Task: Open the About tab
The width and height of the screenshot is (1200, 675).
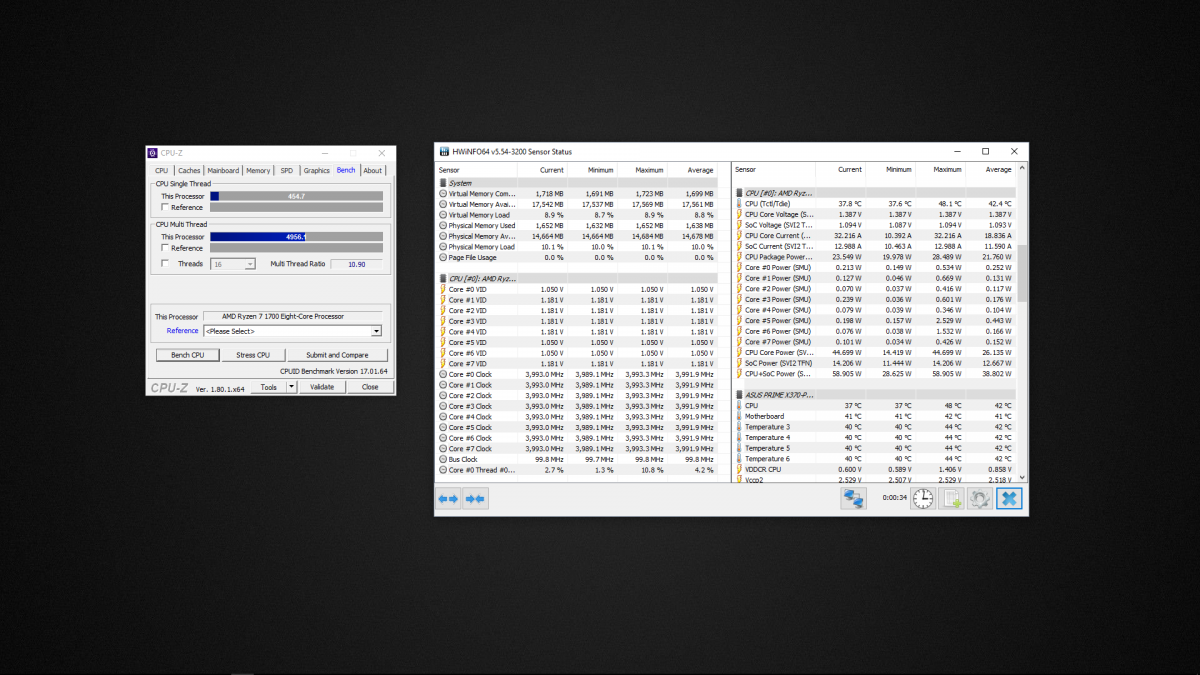Action: pos(373,170)
